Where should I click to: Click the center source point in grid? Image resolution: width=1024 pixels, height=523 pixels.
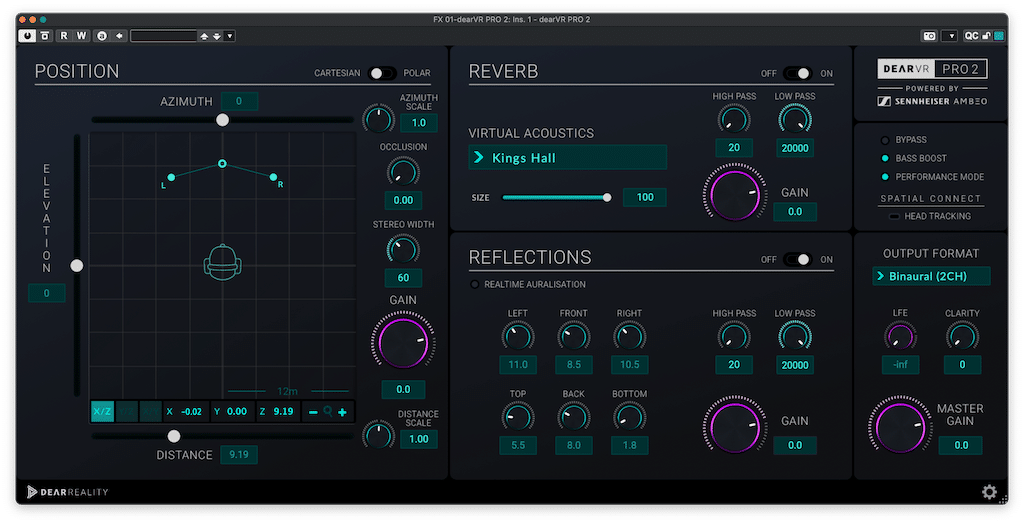click(222, 163)
